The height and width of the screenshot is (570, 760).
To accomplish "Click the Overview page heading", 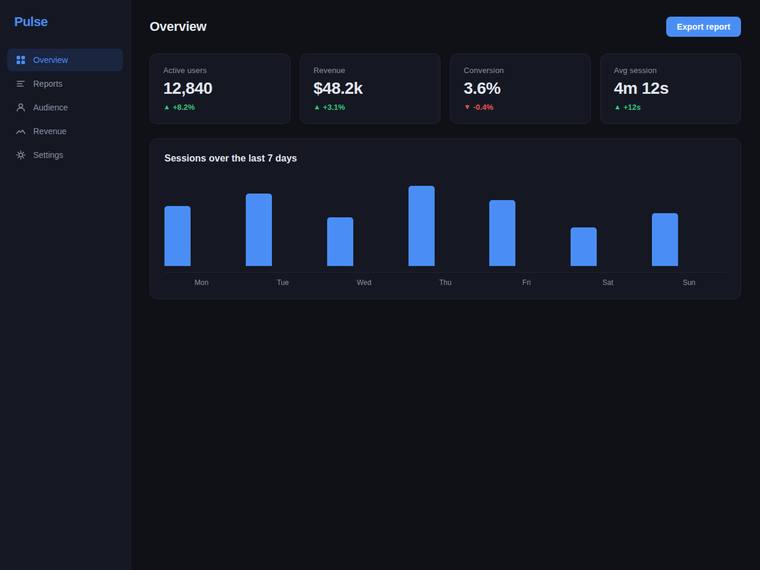I will 178,27.
